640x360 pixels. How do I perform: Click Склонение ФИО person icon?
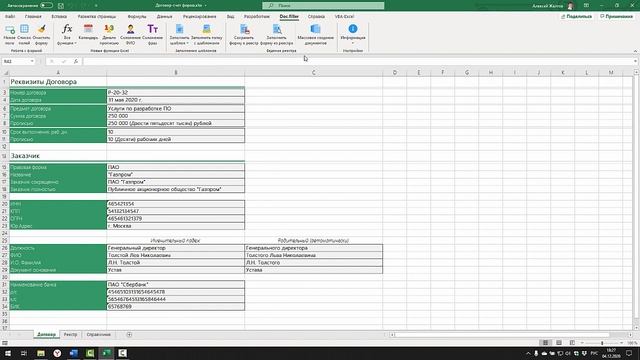click(x=130, y=34)
